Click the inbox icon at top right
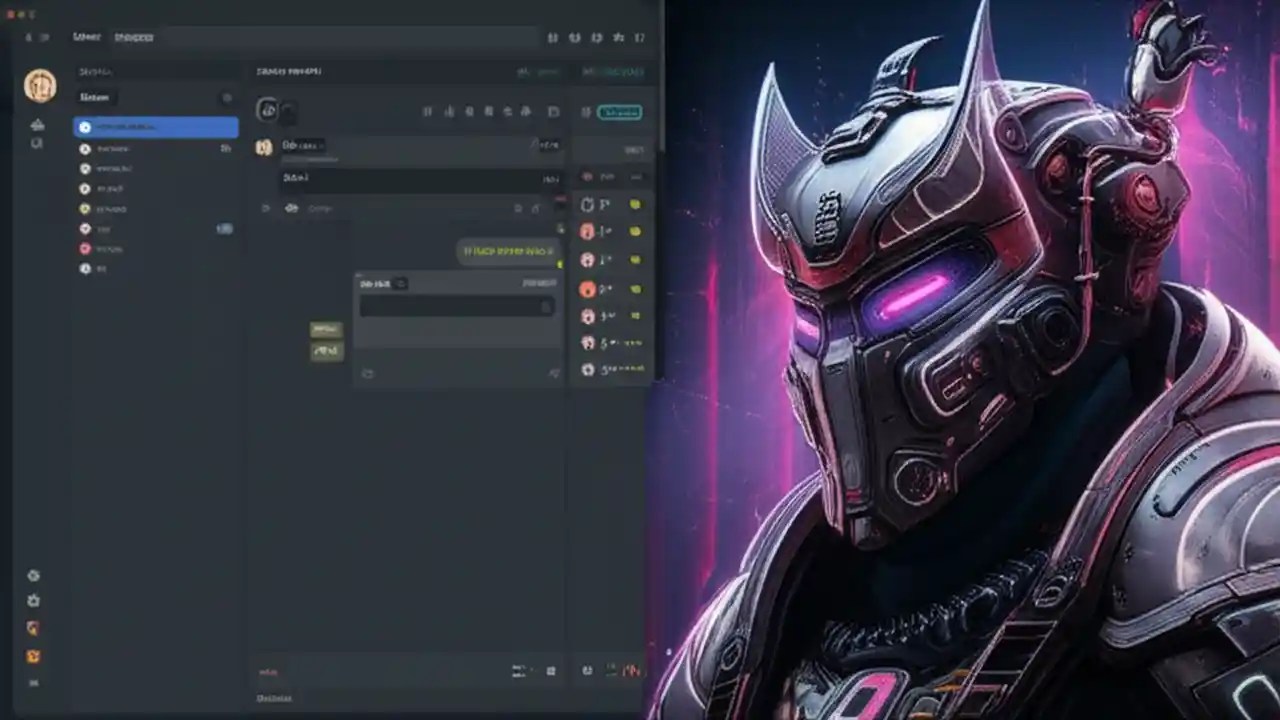 pyautogui.click(x=619, y=37)
